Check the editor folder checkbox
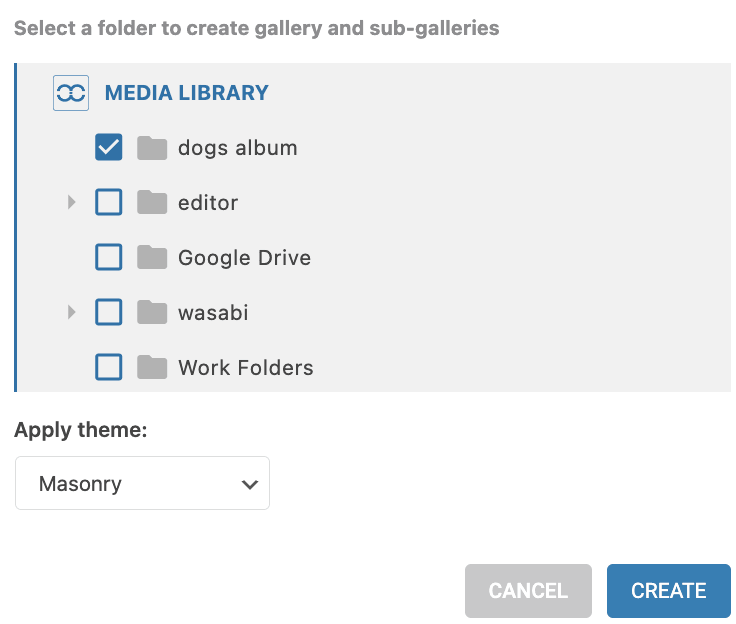Viewport: 736px width, 624px height. tap(109, 203)
